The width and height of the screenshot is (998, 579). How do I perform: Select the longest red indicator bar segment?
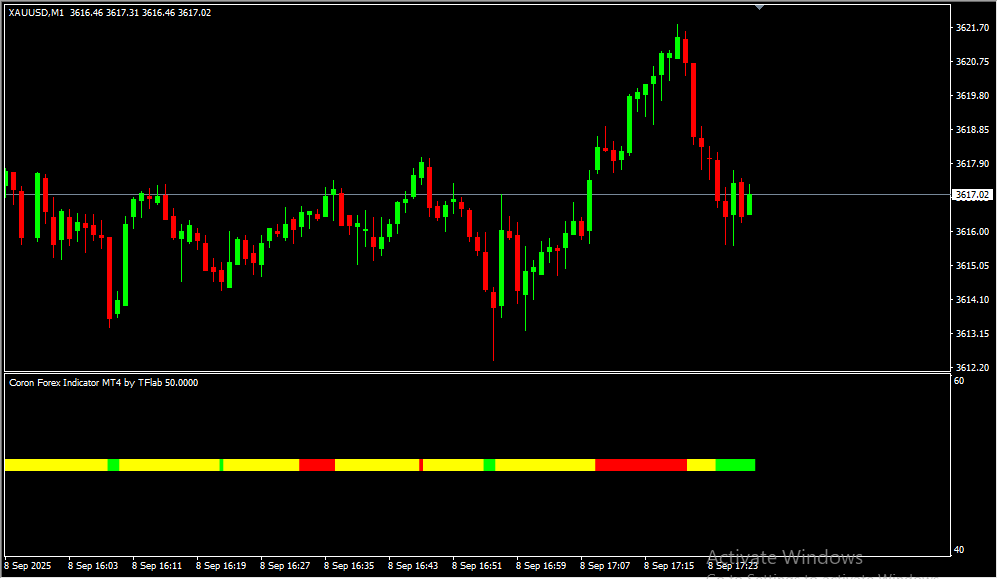[x=641, y=465]
